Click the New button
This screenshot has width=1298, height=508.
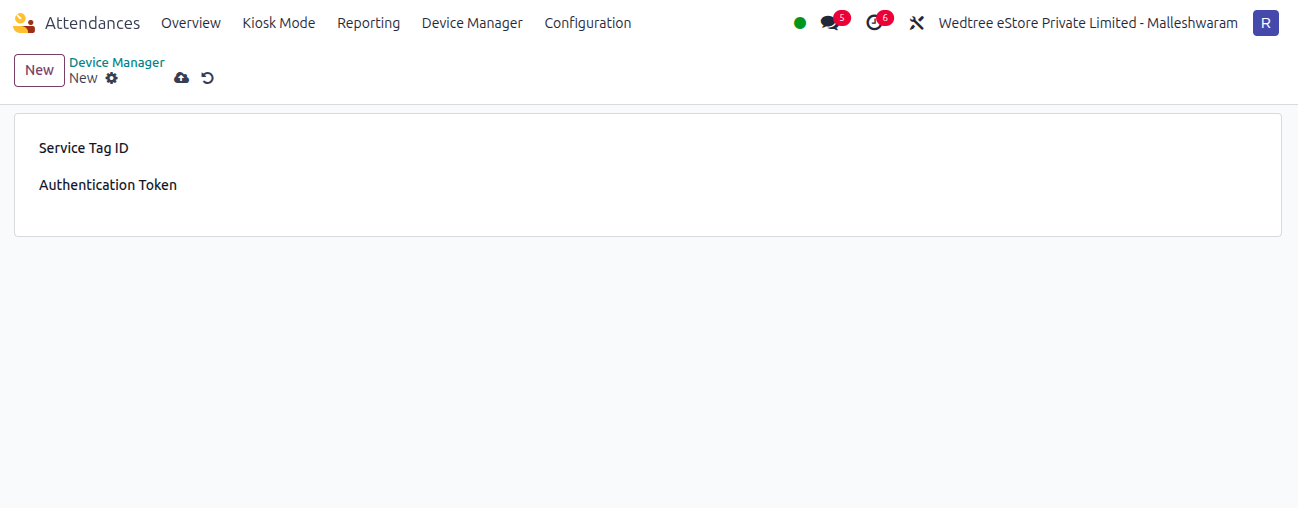40,70
